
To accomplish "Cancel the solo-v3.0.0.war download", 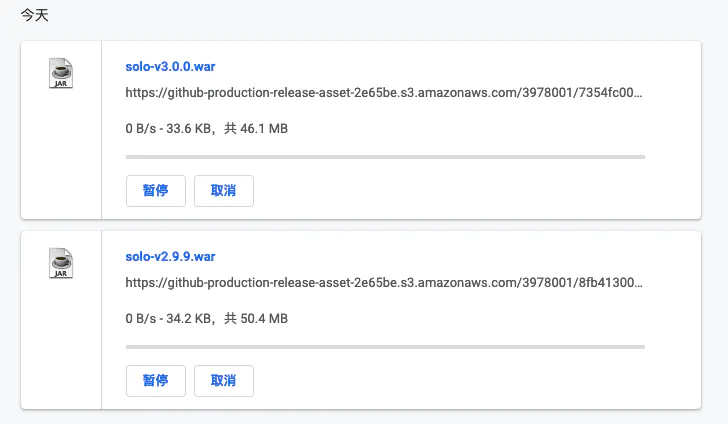I will (x=223, y=191).
